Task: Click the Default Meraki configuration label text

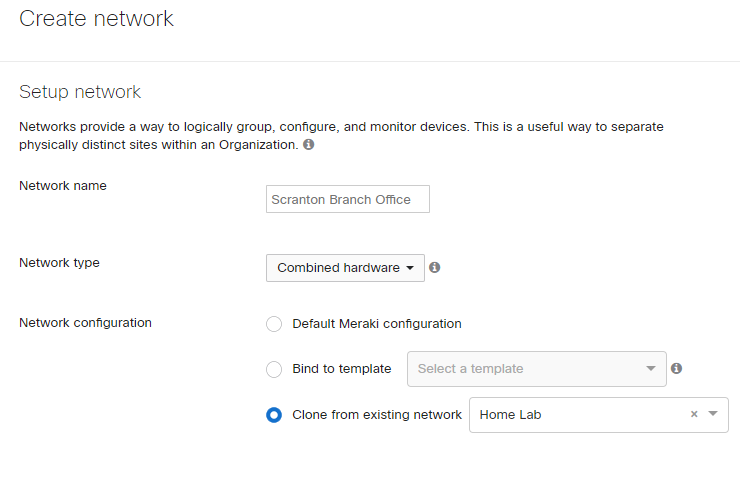Action: (377, 324)
